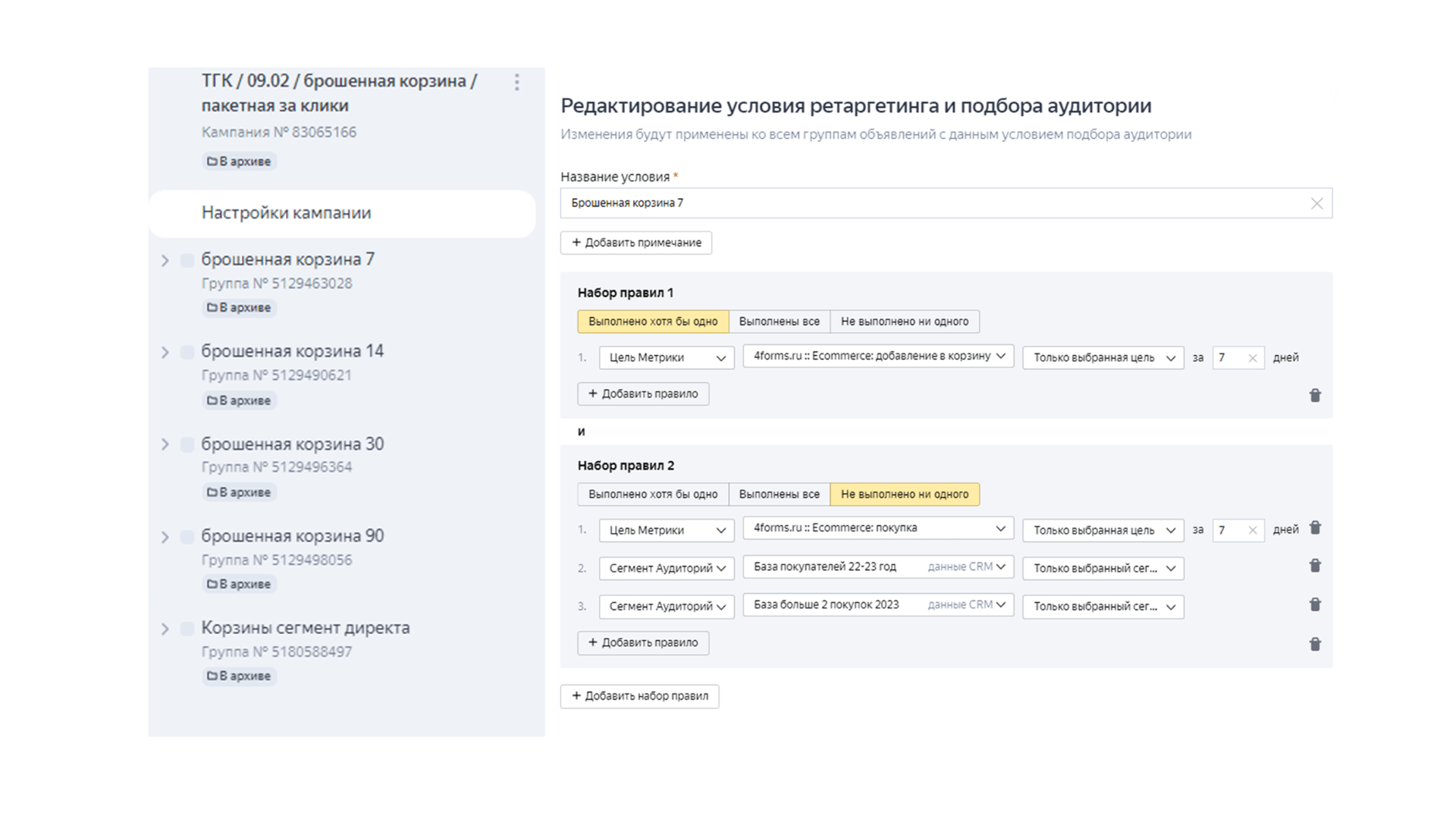Open the campaign three-dot options menu
The image size is (1456, 819).
[516, 82]
